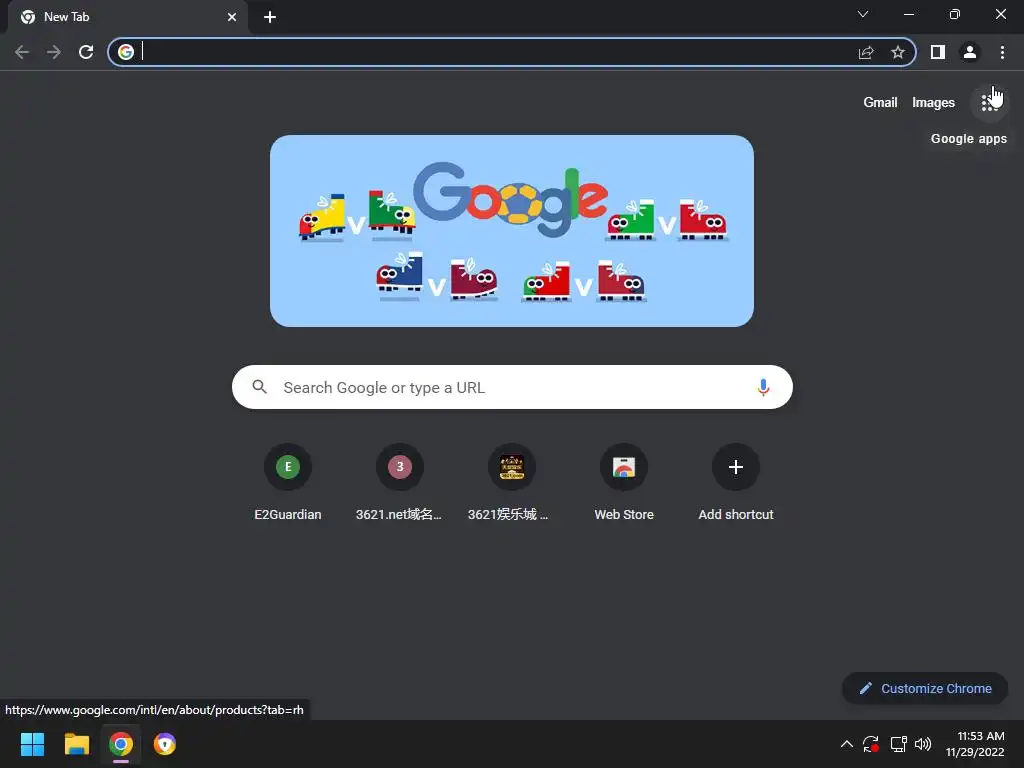Restore down the Chrome window
The width and height of the screenshot is (1024, 768).
[955, 14]
